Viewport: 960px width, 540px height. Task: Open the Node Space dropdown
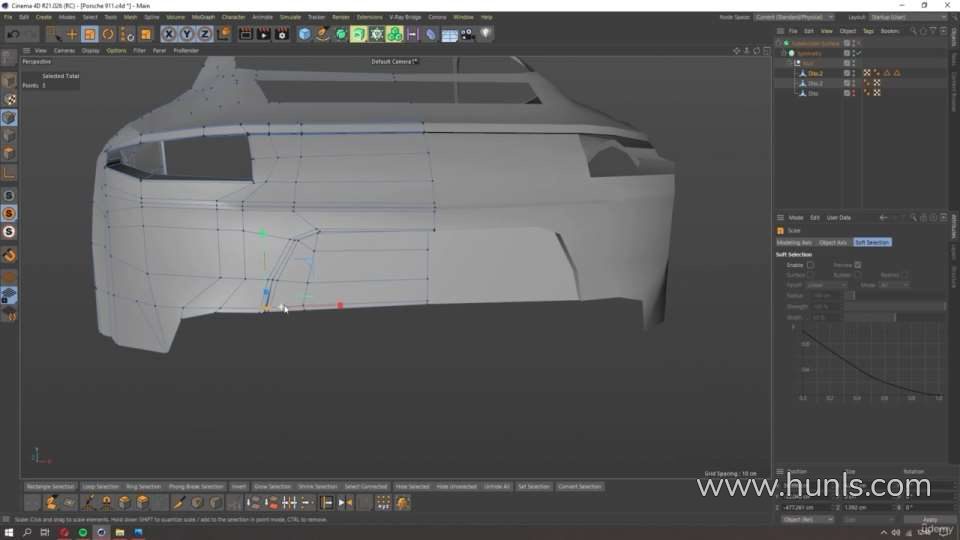tap(810, 17)
